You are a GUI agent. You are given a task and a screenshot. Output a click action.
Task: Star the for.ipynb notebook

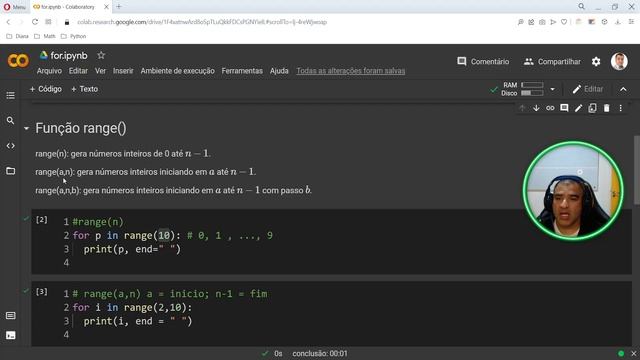pyautogui.click(x=101, y=55)
